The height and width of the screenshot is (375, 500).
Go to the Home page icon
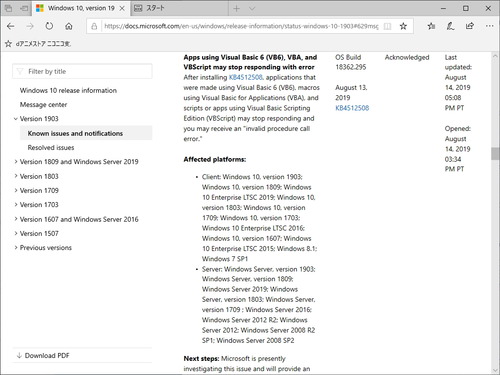69,26
